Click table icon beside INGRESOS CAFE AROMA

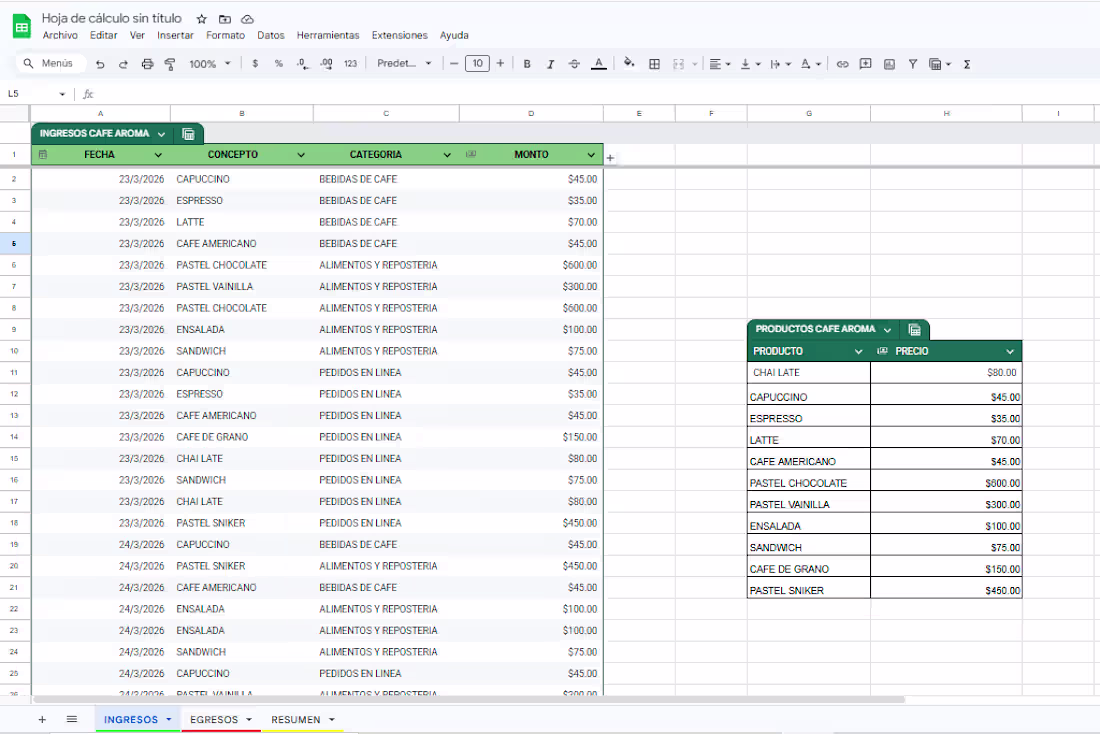click(x=188, y=134)
